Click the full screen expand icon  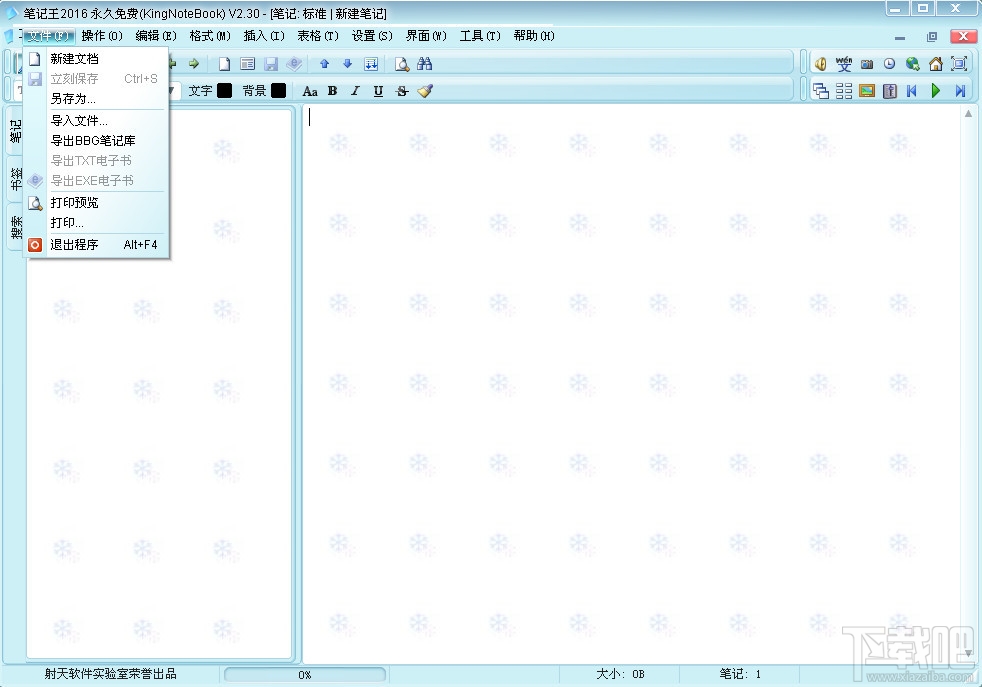click(x=959, y=64)
